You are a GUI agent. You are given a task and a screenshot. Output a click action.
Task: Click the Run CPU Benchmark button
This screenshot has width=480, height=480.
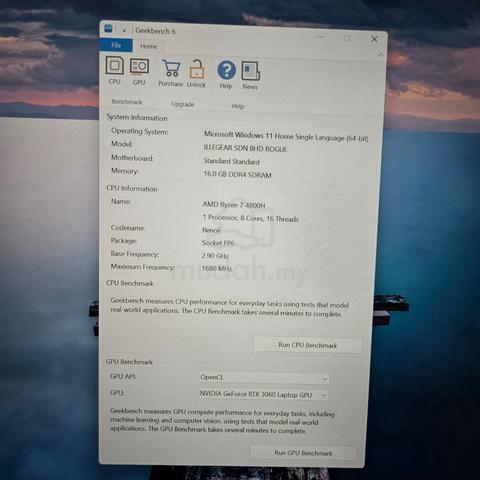pos(308,345)
